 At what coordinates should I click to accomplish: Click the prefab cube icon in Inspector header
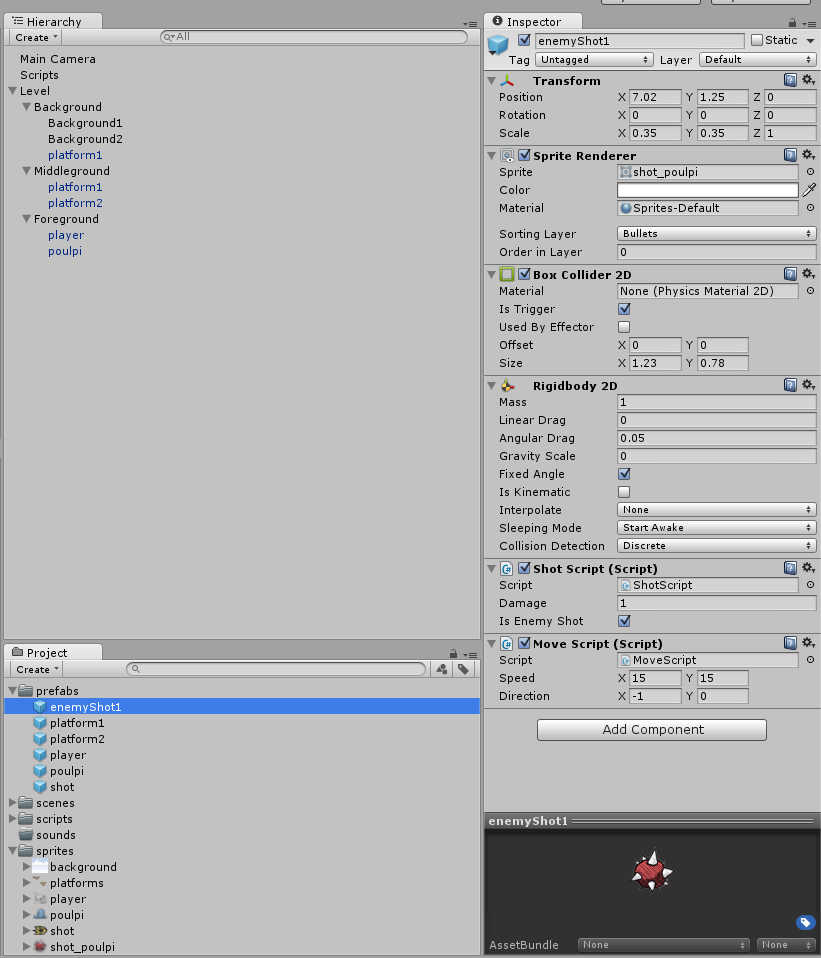[498, 45]
